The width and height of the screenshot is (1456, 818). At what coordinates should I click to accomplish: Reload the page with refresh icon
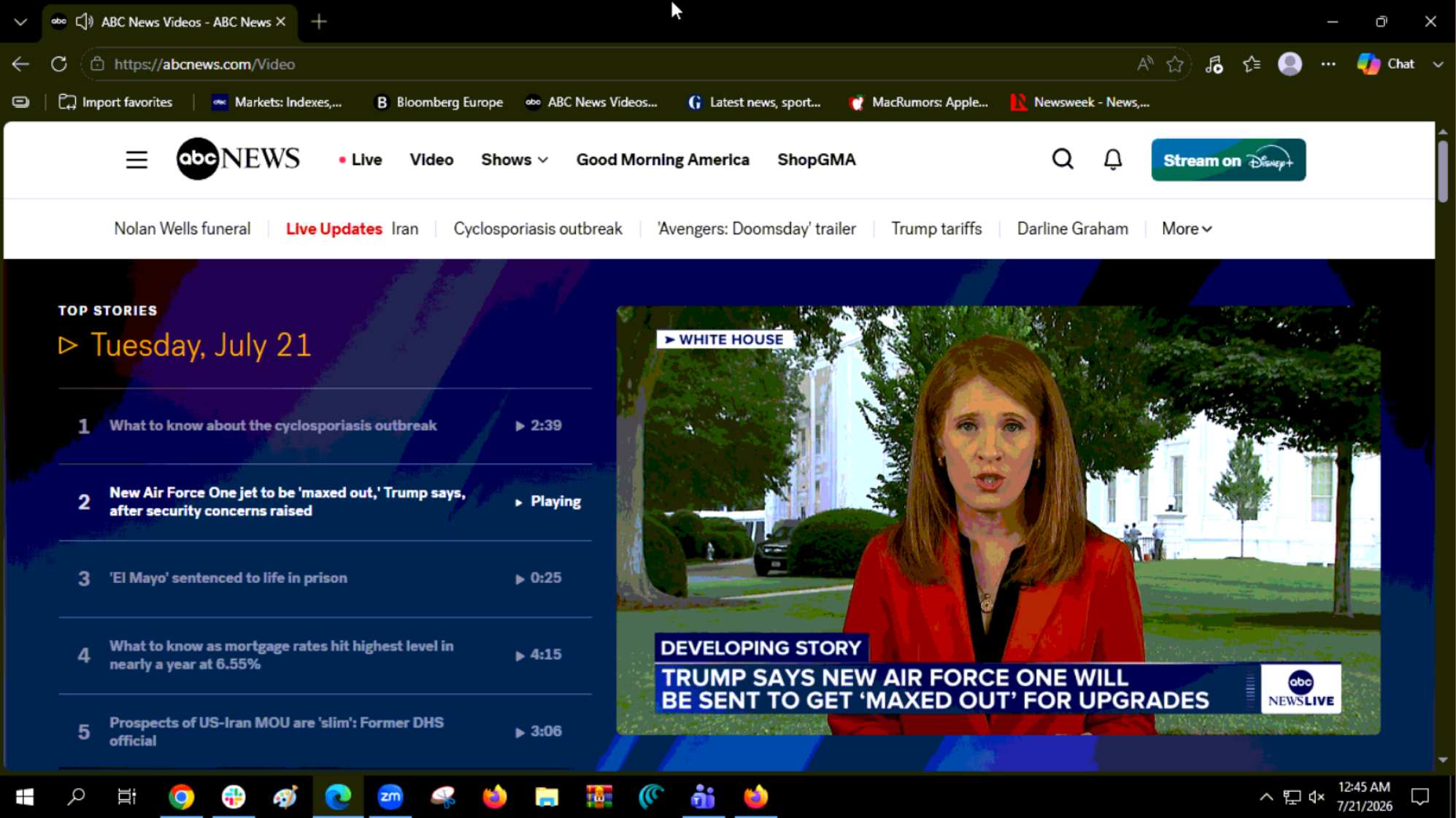tap(59, 64)
